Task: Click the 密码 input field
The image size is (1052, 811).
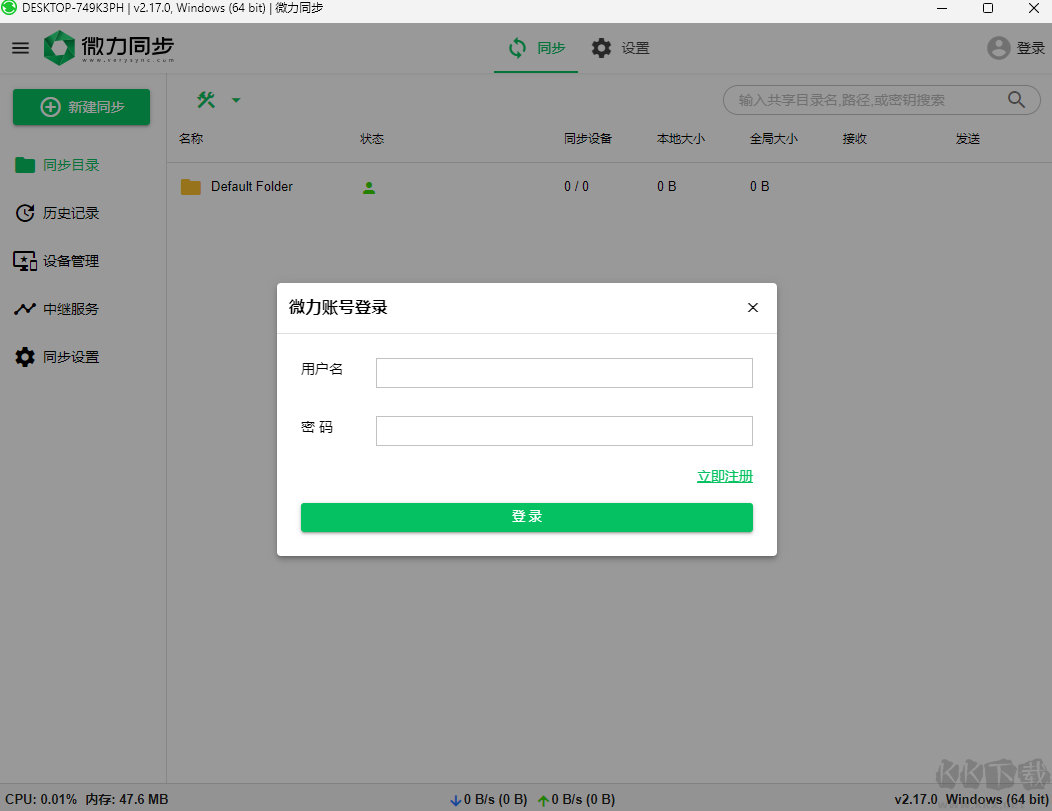Action: click(564, 430)
